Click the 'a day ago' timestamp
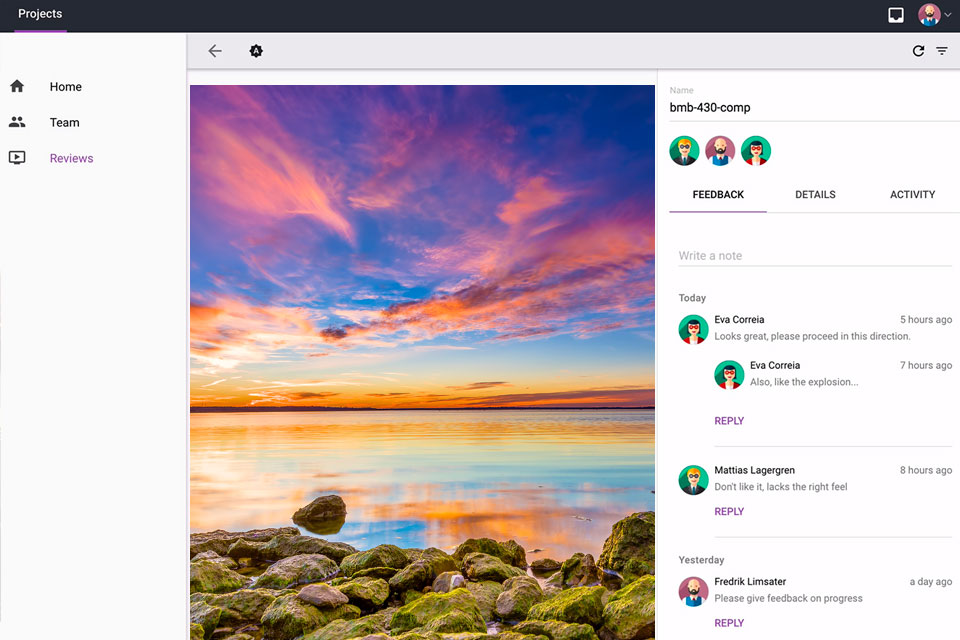The height and width of the screenshot is (640, 960). (931, 582)
